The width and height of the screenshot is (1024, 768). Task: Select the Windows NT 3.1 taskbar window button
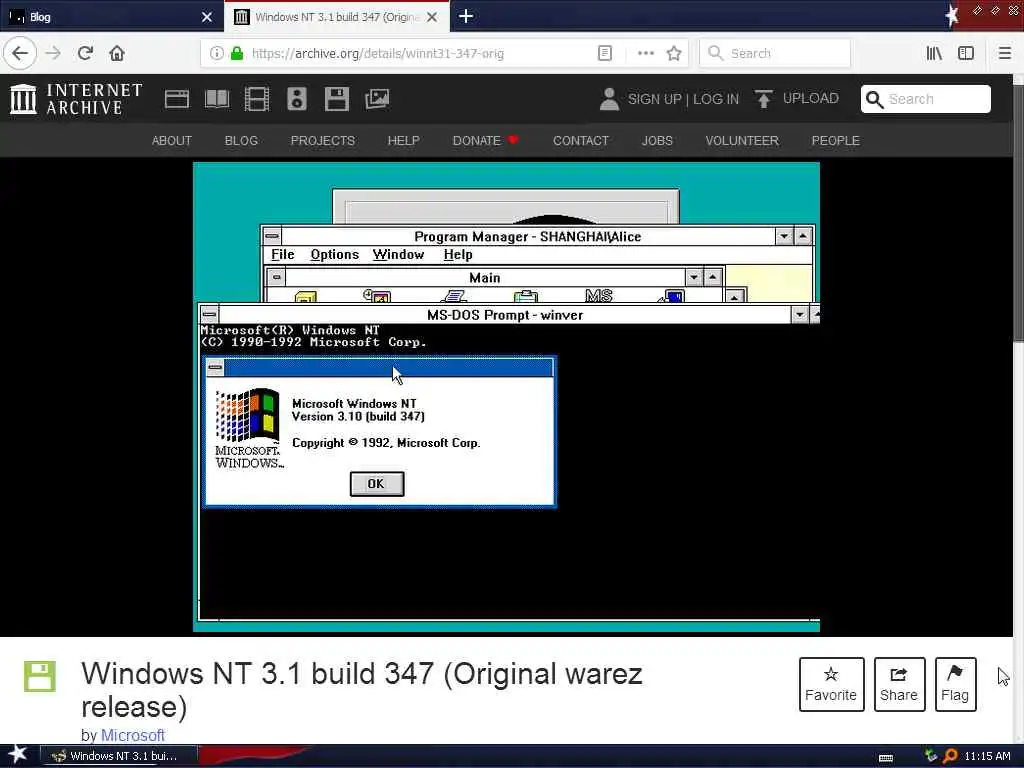[118, 756]
